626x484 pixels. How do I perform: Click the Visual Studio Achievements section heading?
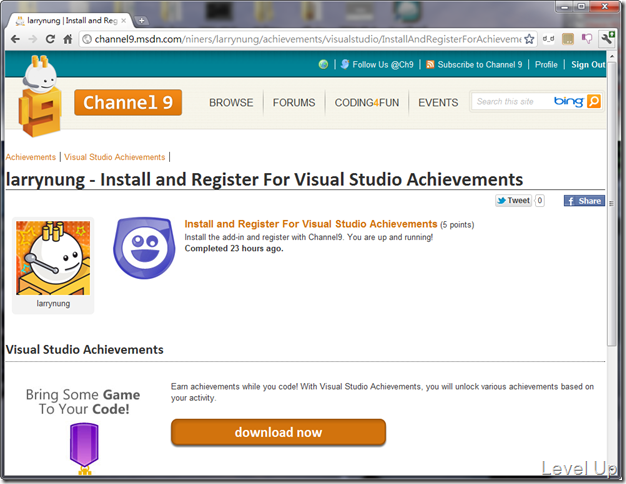coord(85,349)
